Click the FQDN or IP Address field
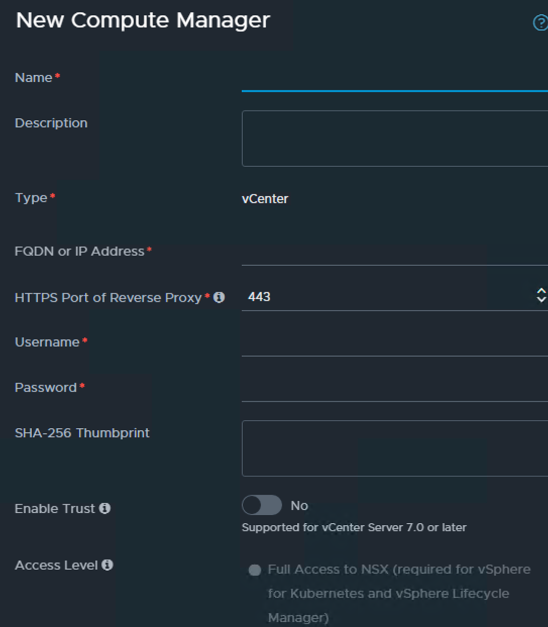The width and height of the screenshot is (548, 627). (395, 253)
